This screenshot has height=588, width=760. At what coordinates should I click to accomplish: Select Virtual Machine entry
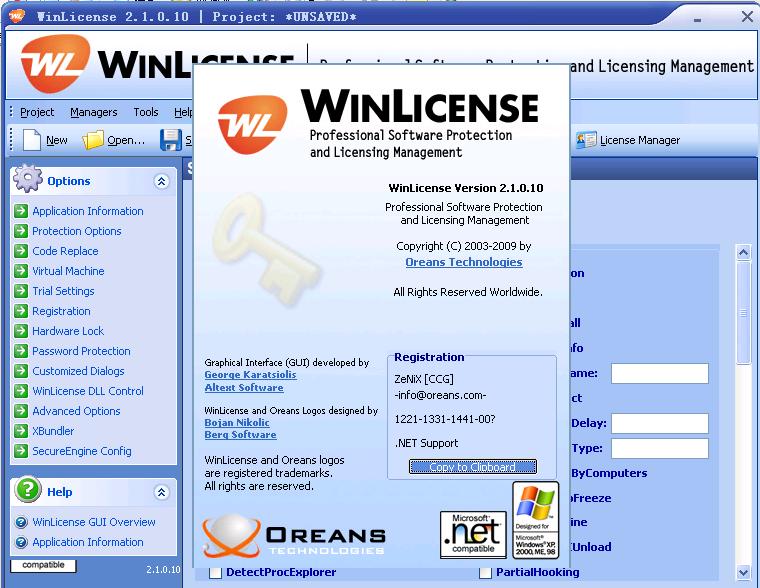click(x=68, y=270)
